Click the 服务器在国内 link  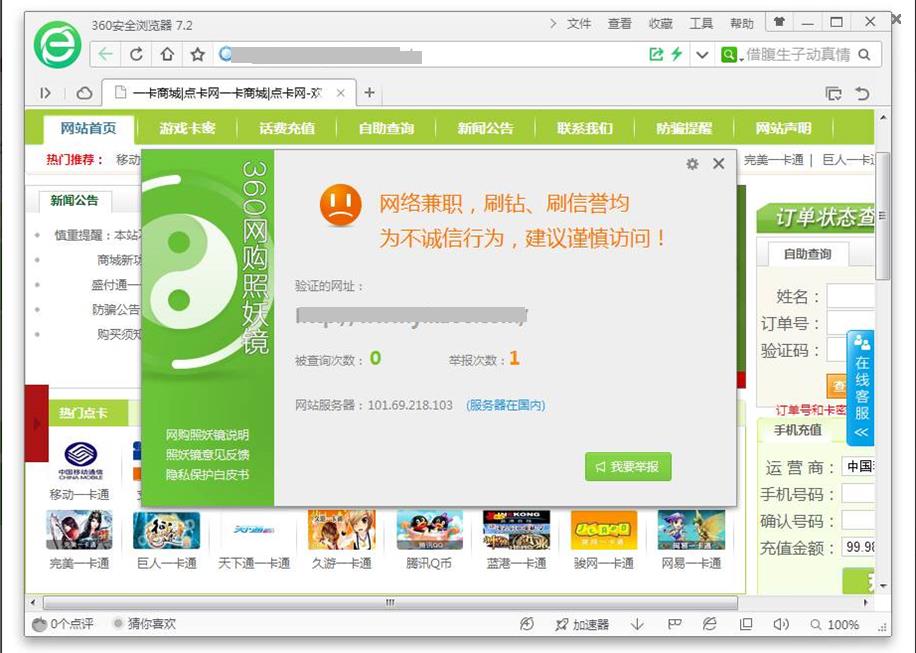(505, 405)
